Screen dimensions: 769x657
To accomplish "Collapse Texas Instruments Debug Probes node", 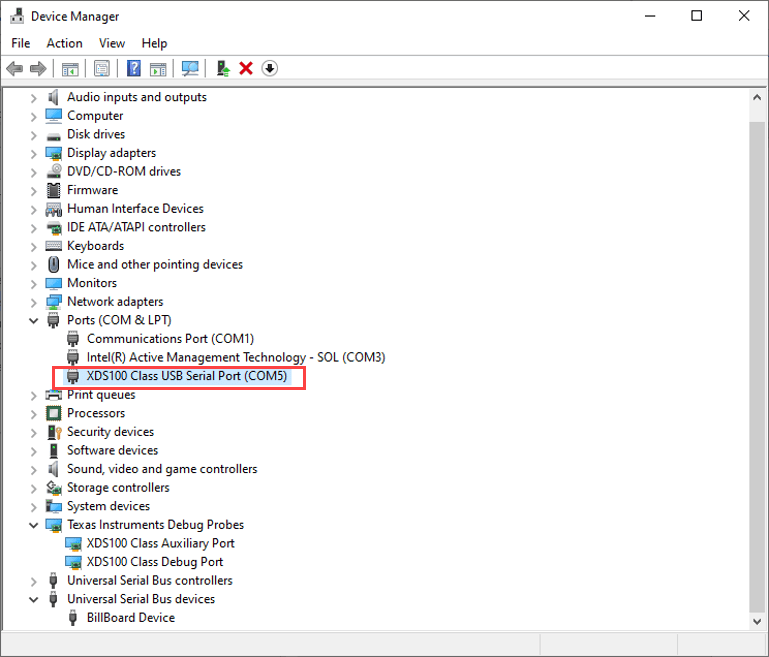I will pos(33,525).
